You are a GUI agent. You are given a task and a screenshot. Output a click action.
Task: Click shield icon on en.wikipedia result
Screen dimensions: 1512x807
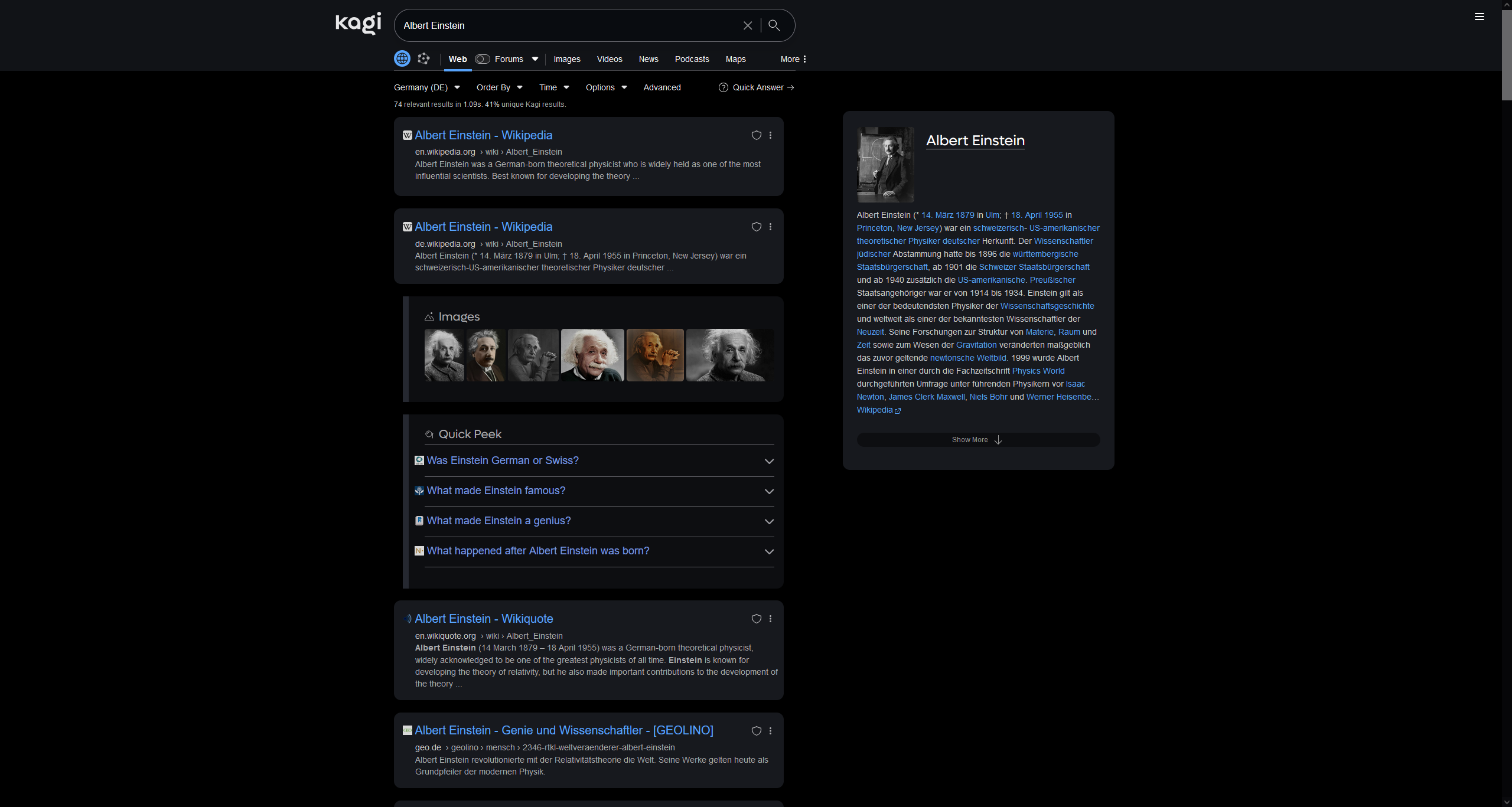tap(756, 135)
